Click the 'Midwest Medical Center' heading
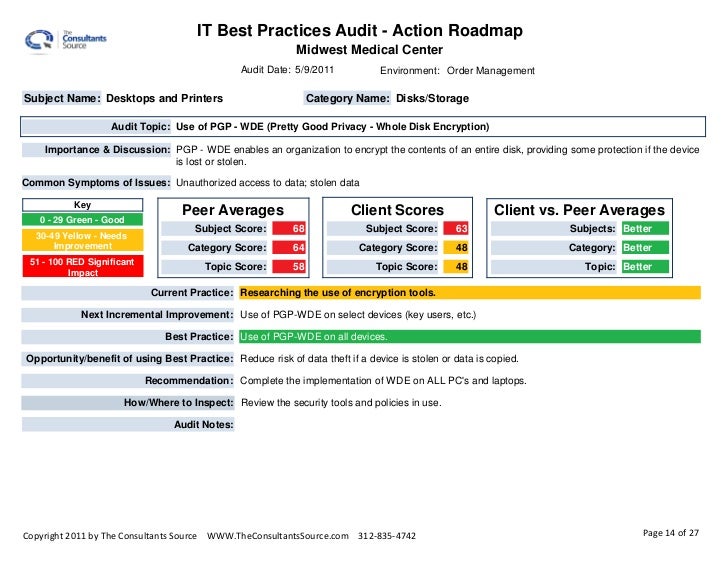728x563 pixels. (370, 50)
